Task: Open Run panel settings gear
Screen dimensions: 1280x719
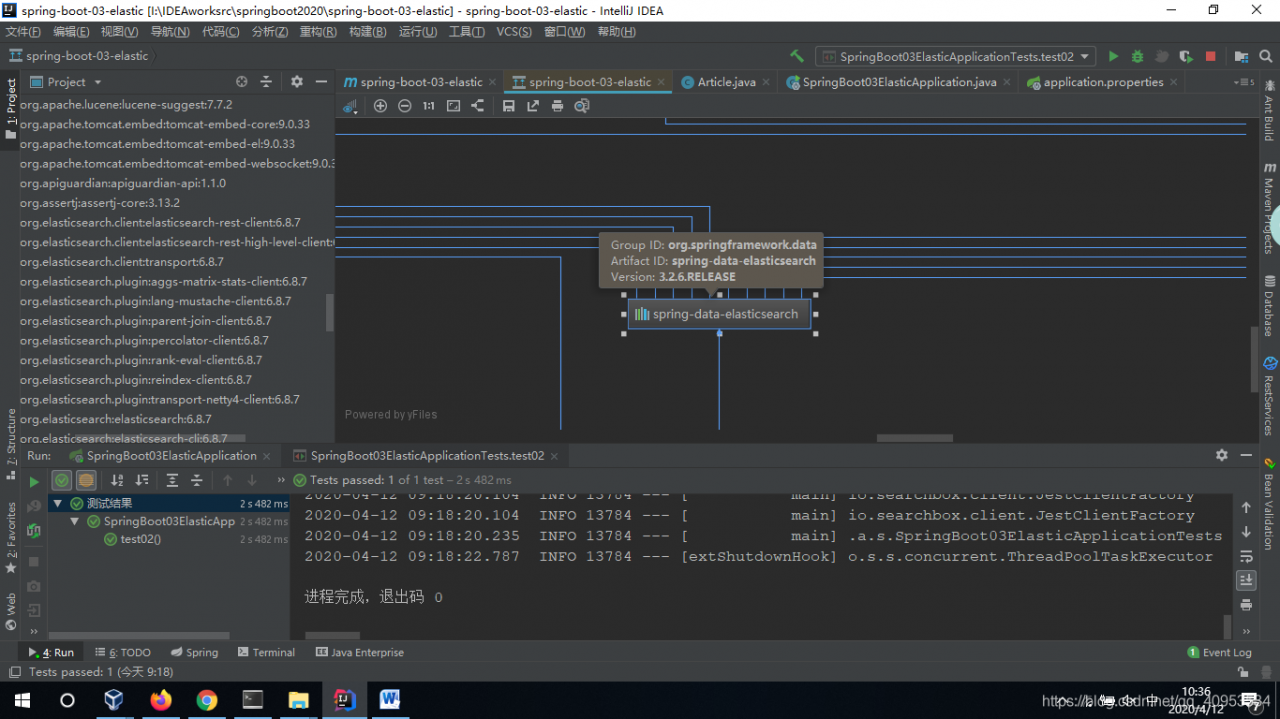Action: [x=1221, y=455]
